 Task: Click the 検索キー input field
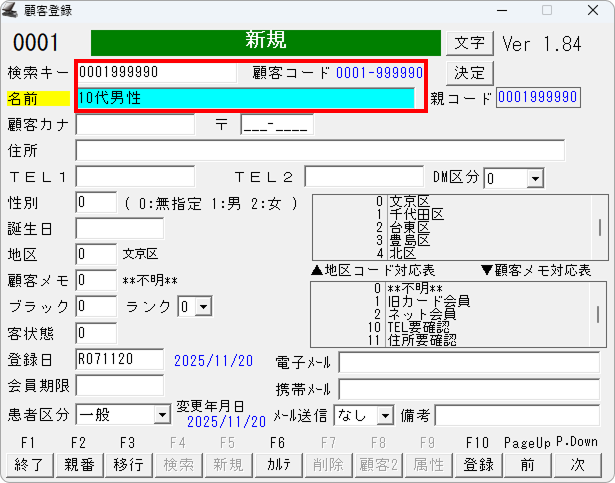155,73
